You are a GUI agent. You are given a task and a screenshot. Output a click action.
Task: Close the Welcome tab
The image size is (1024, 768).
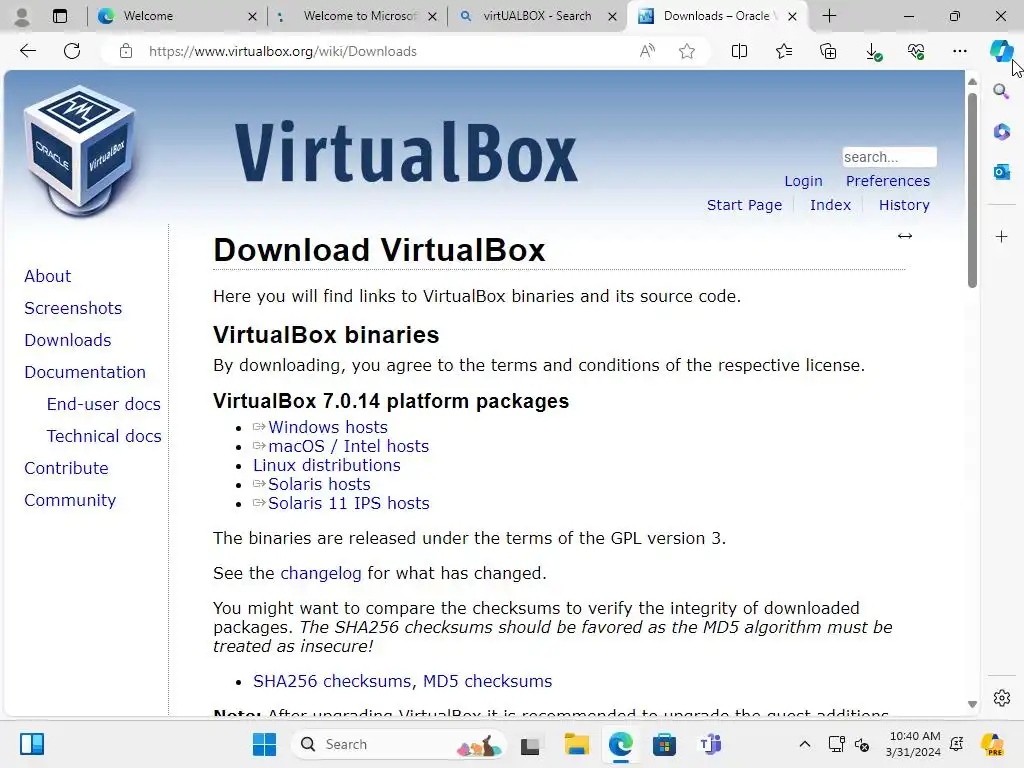click(x=253, y=16)
